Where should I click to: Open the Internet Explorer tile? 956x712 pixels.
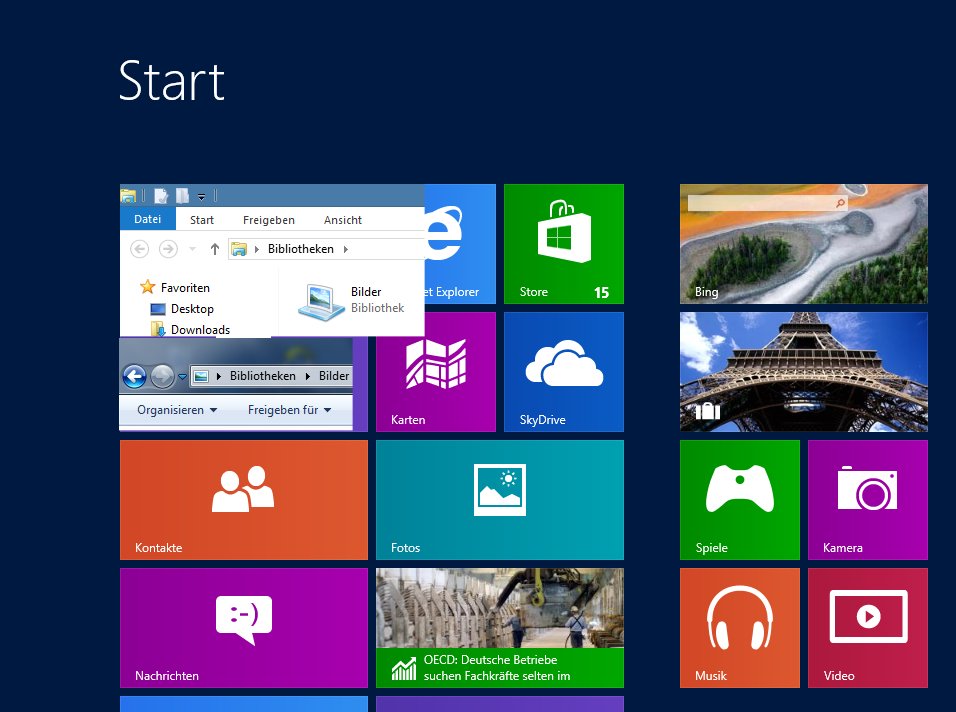point(460,244)
